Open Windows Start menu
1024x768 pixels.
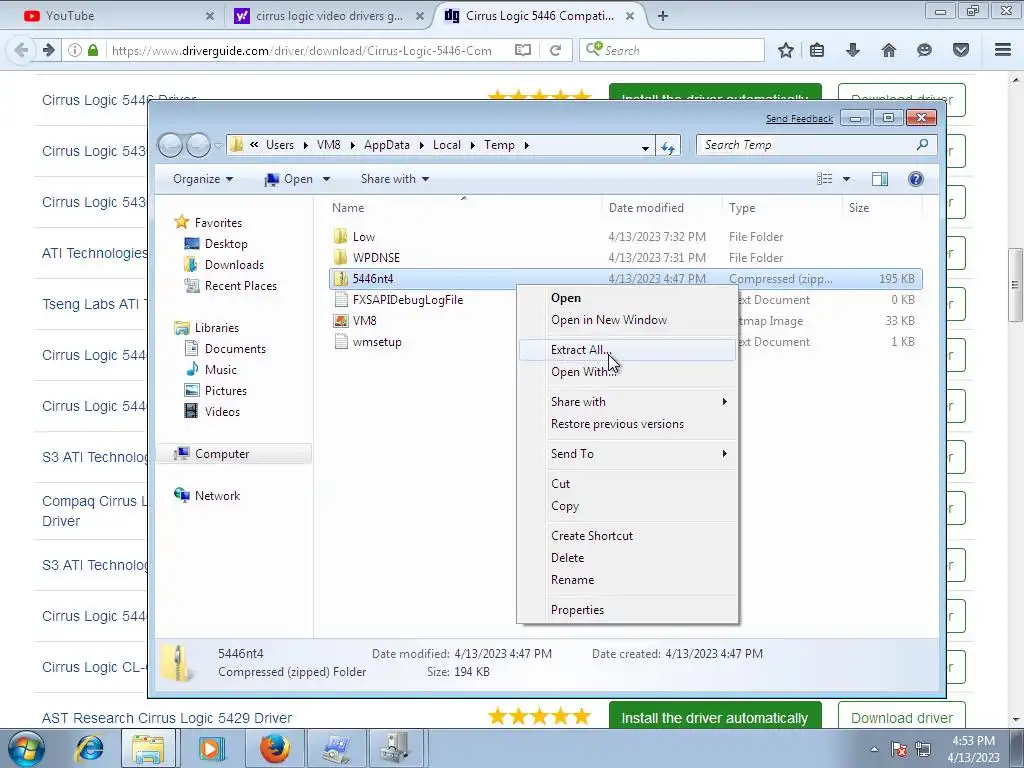tap(25, 748)
